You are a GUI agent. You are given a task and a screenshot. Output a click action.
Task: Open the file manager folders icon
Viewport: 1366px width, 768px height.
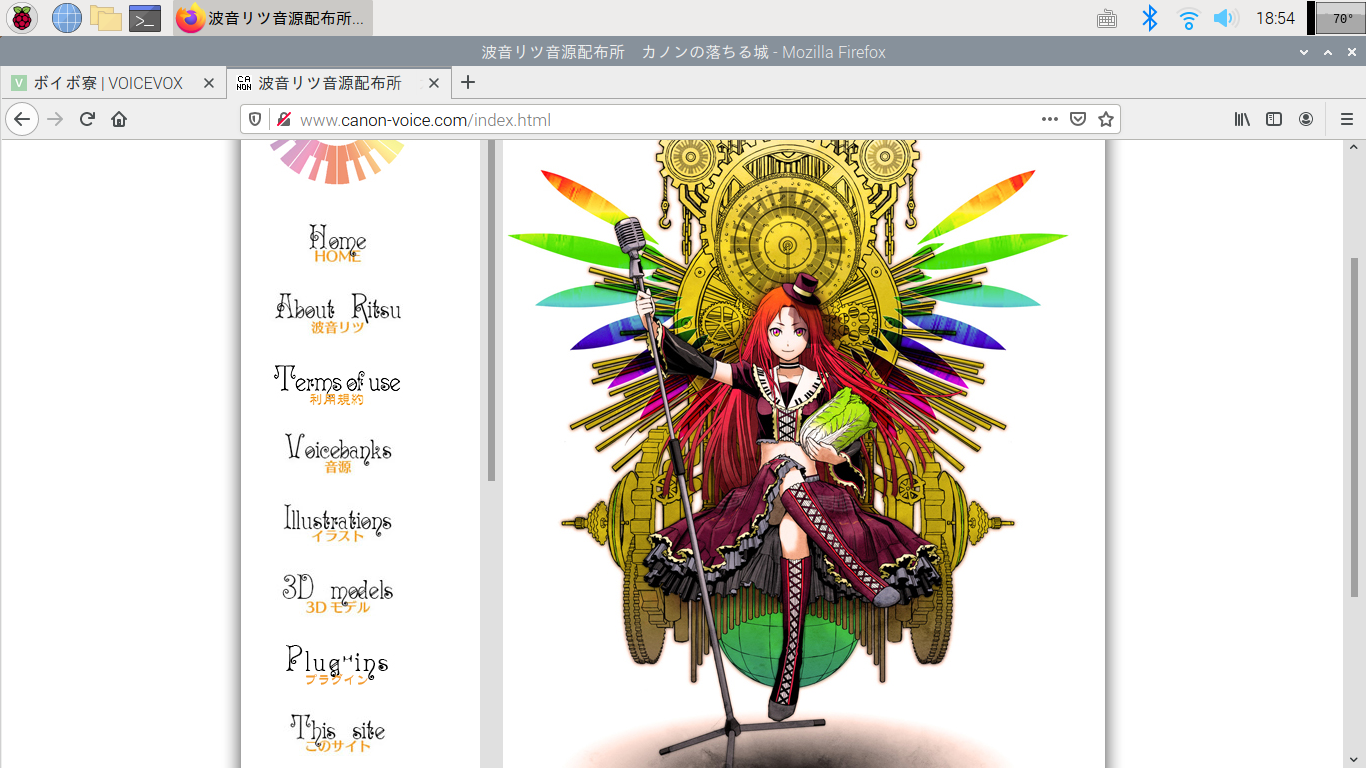coord(105,17)
